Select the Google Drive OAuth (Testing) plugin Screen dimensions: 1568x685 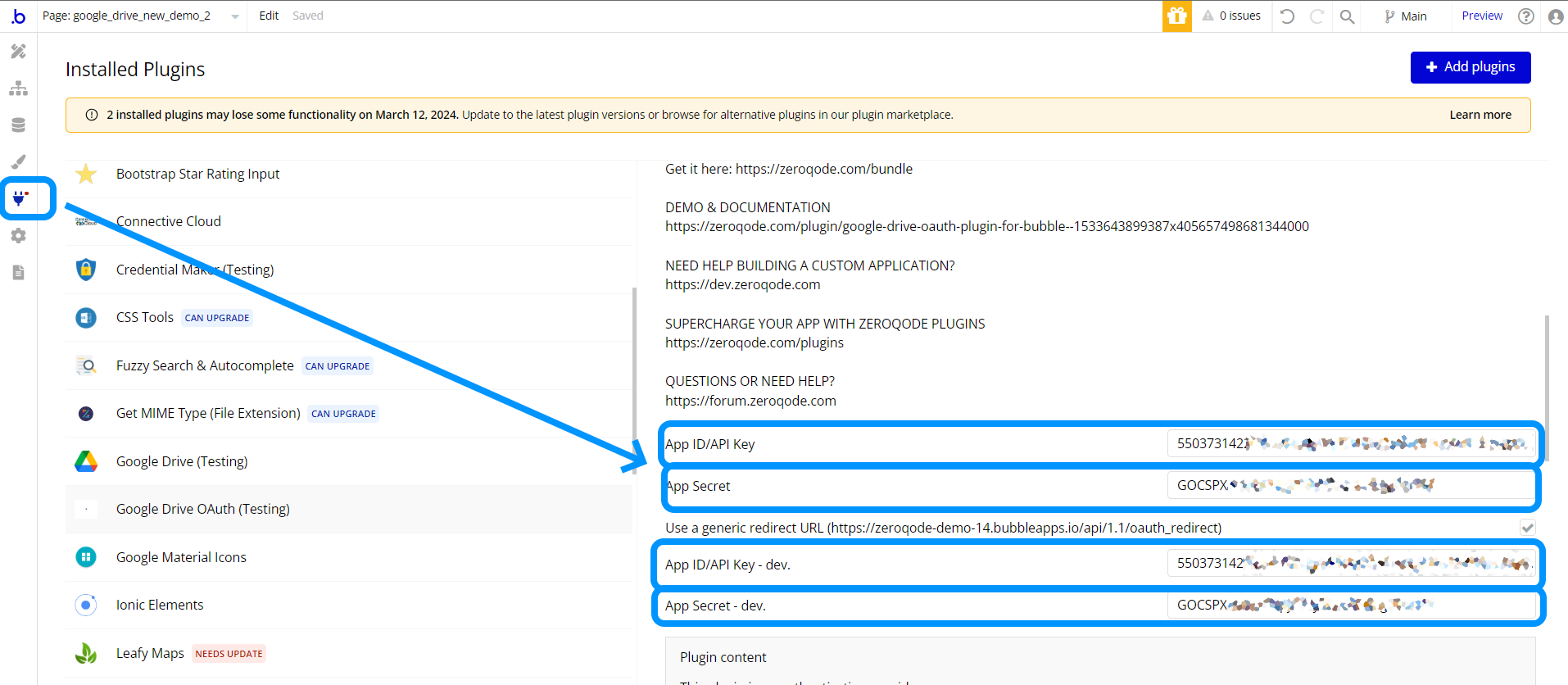tap(348, 509)
